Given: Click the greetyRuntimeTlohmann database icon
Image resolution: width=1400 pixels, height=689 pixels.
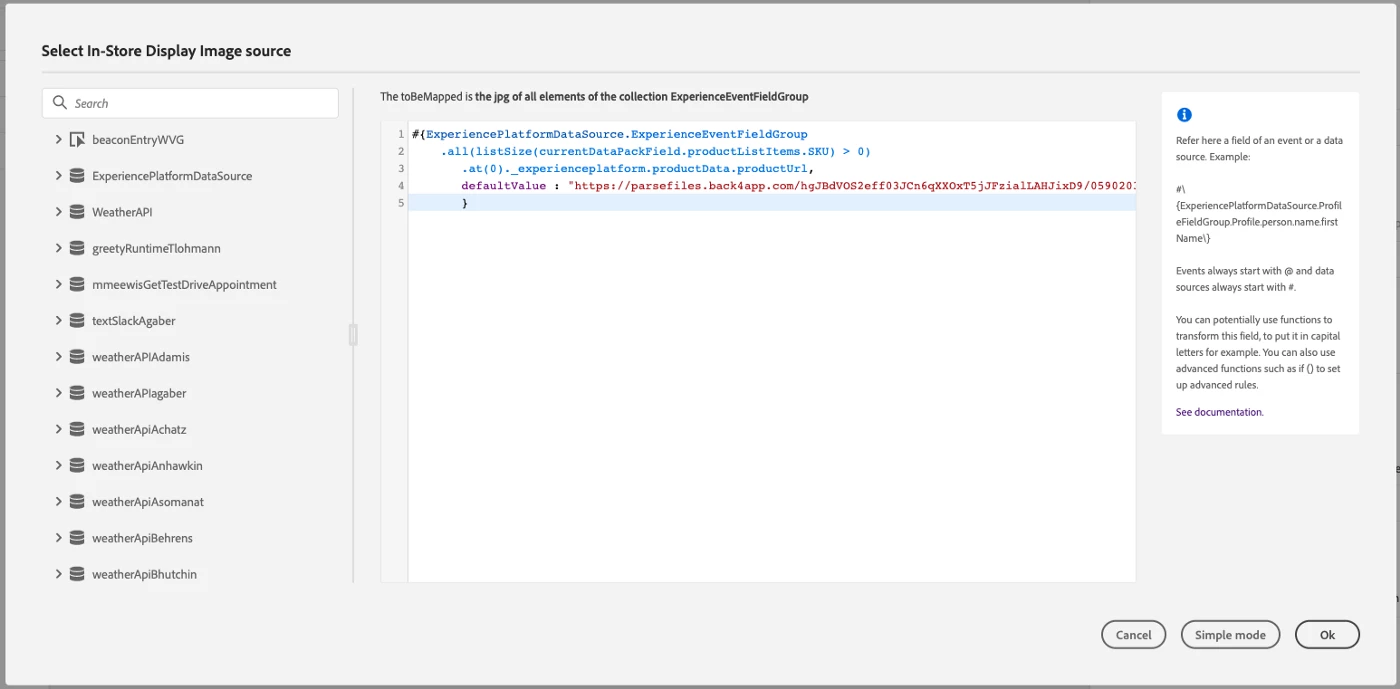Looking at the screenshot, I should pyautogui.click(x=77, y=248).
